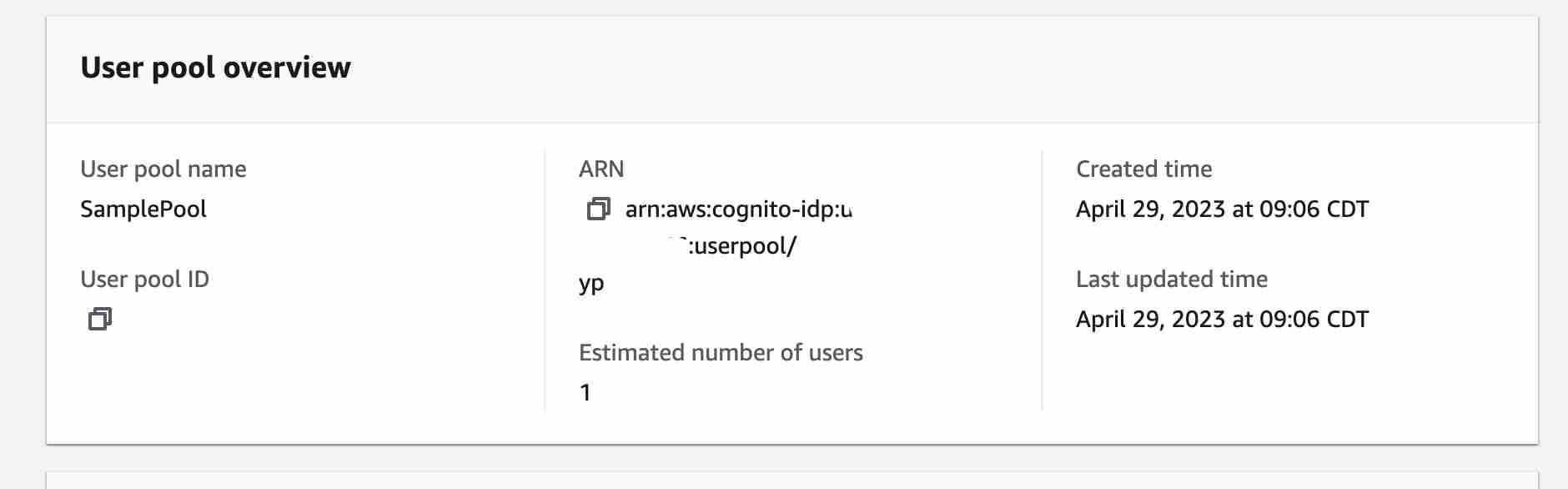Select the yp text under the ARN

[x=593, y=283]
